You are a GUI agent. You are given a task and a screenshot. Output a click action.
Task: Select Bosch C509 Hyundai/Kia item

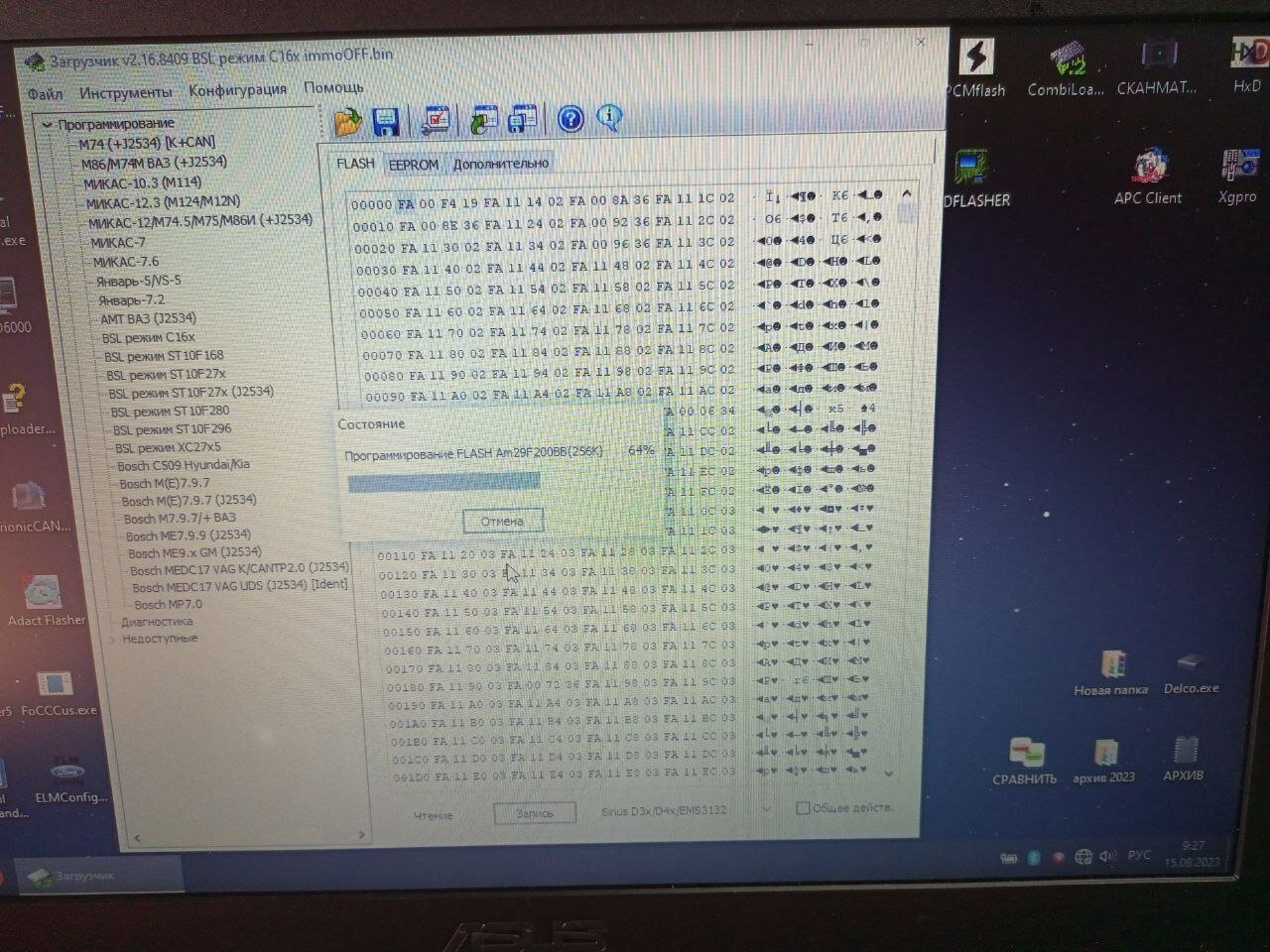pyautogui.click(x=184, y=465)
